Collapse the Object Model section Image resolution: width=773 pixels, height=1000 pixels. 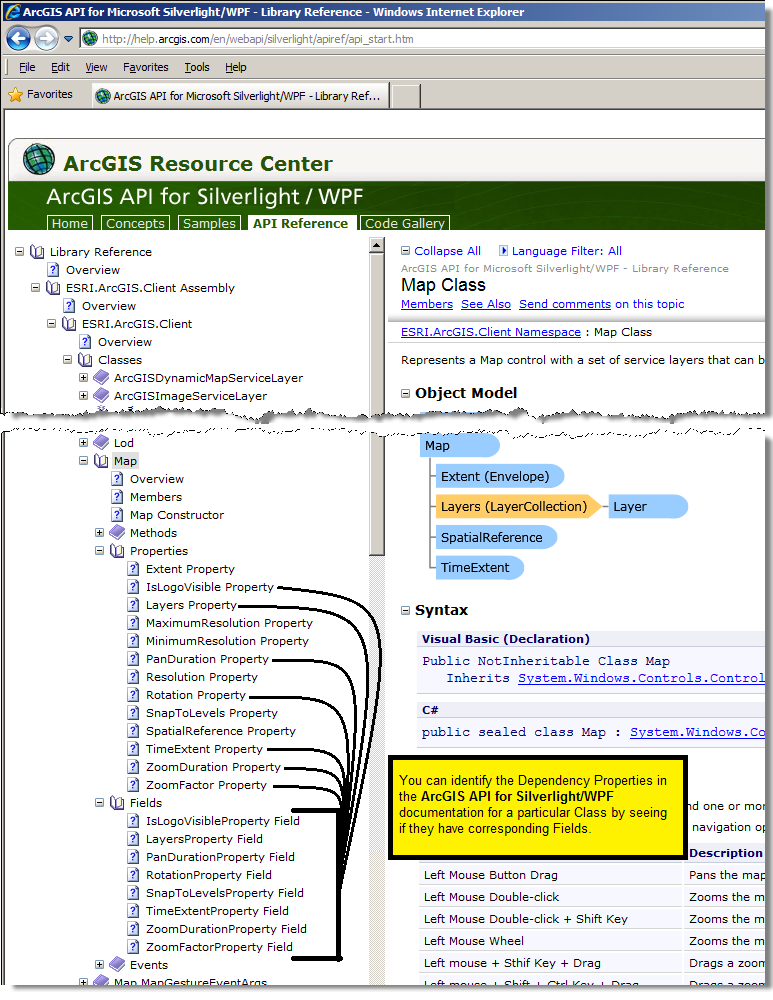405,393
